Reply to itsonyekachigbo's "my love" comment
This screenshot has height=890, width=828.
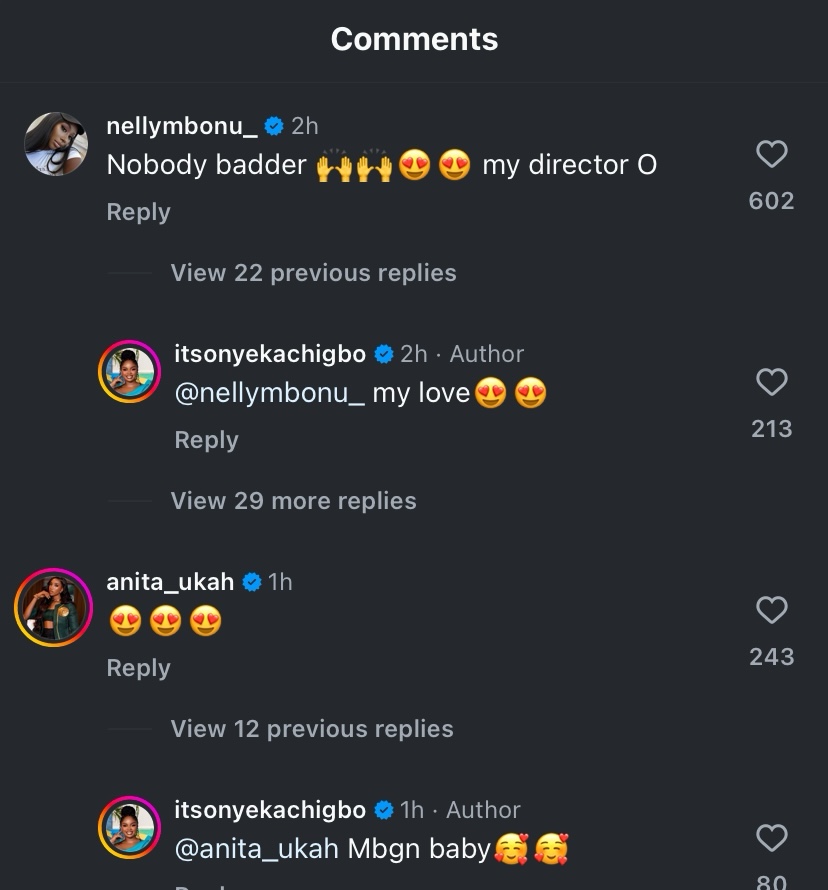[x=206, y=440]
